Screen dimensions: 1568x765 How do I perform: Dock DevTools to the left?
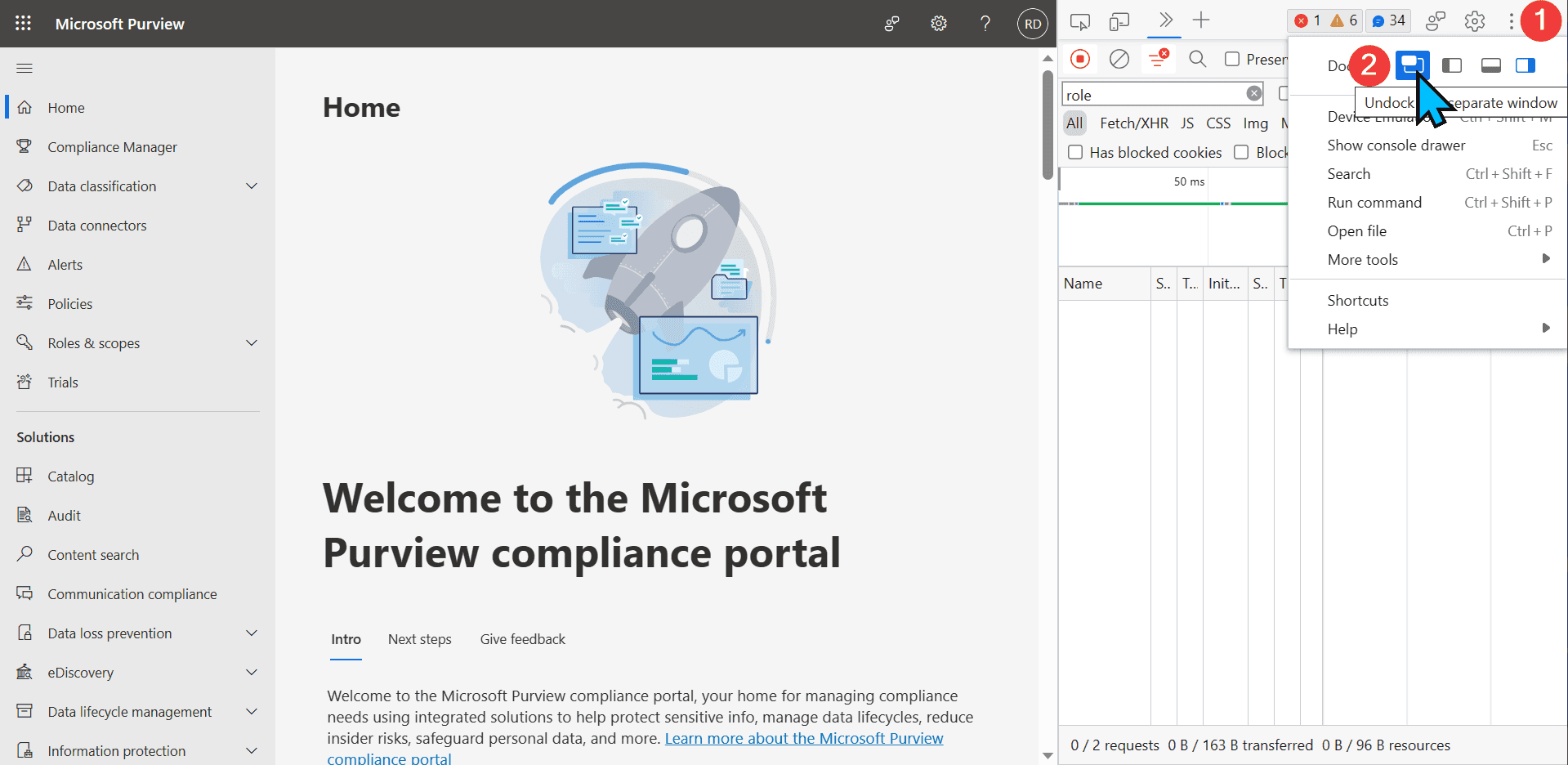pyautogui.click(x=1452, y=65)
